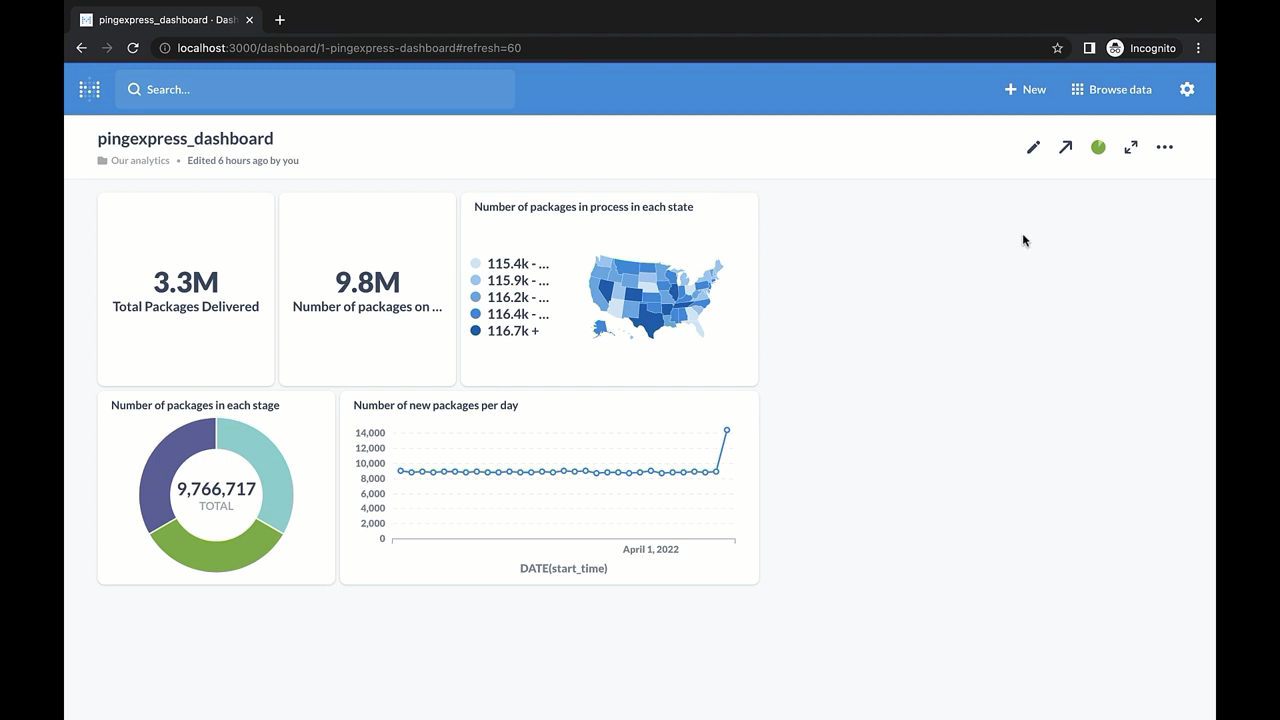Click the + New button
This screenshot has height=720, width=1280.
click(1024, 89)
